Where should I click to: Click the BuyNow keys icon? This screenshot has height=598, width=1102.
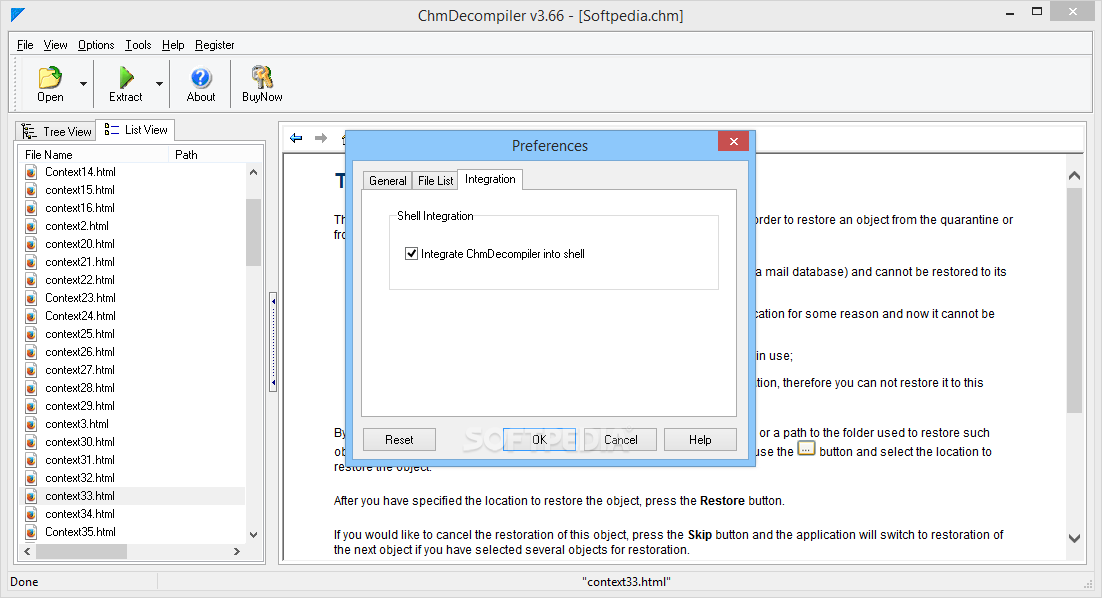coord(262,77)
